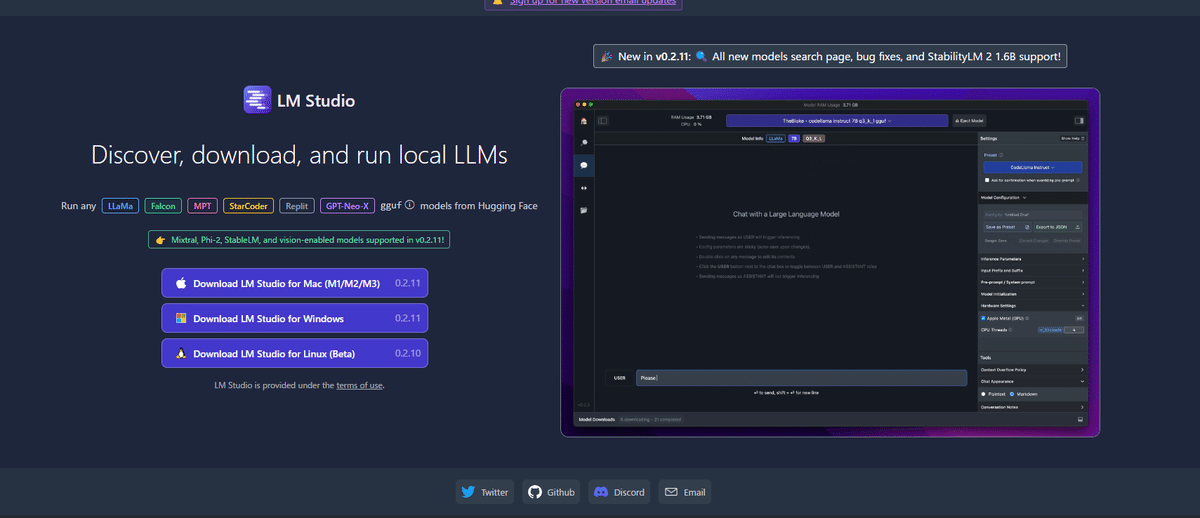The height and width of the screenshot is (518, 1200).
Task: Toggle the left sidebar panel icon in preview
Action: [603, 120]
